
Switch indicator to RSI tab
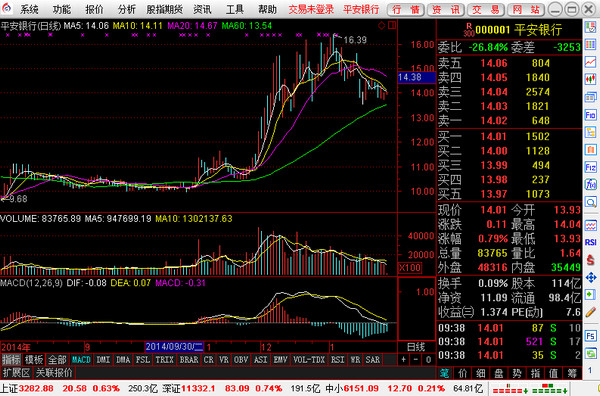coord(338,360)
